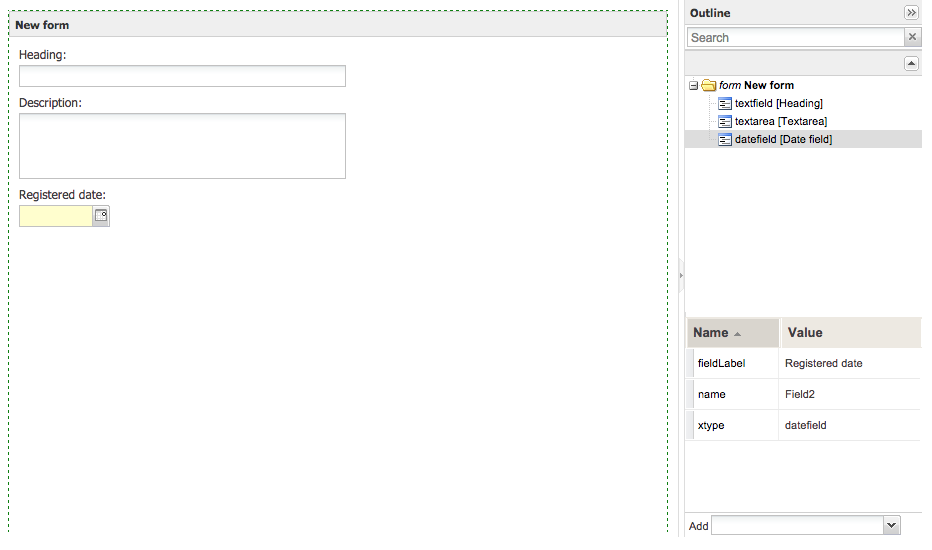This screenshot has height=550, width=932.
Task: Click the textarea [Textarea] node icon
Action: [725, 121]
